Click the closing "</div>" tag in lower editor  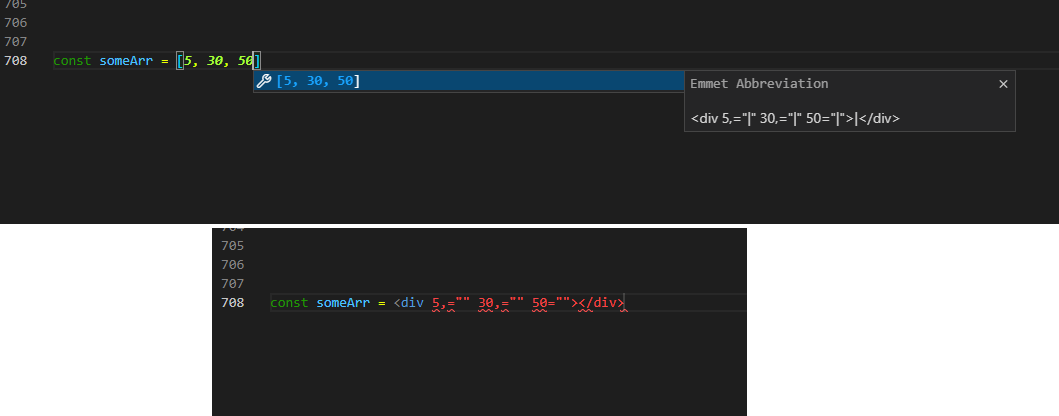[602, 303]
